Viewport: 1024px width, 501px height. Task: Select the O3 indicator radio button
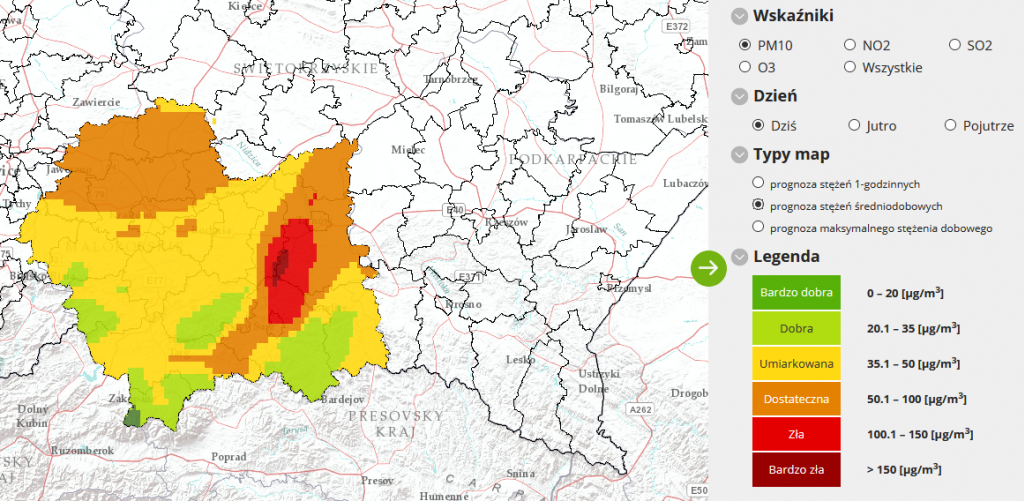(744, 67)
